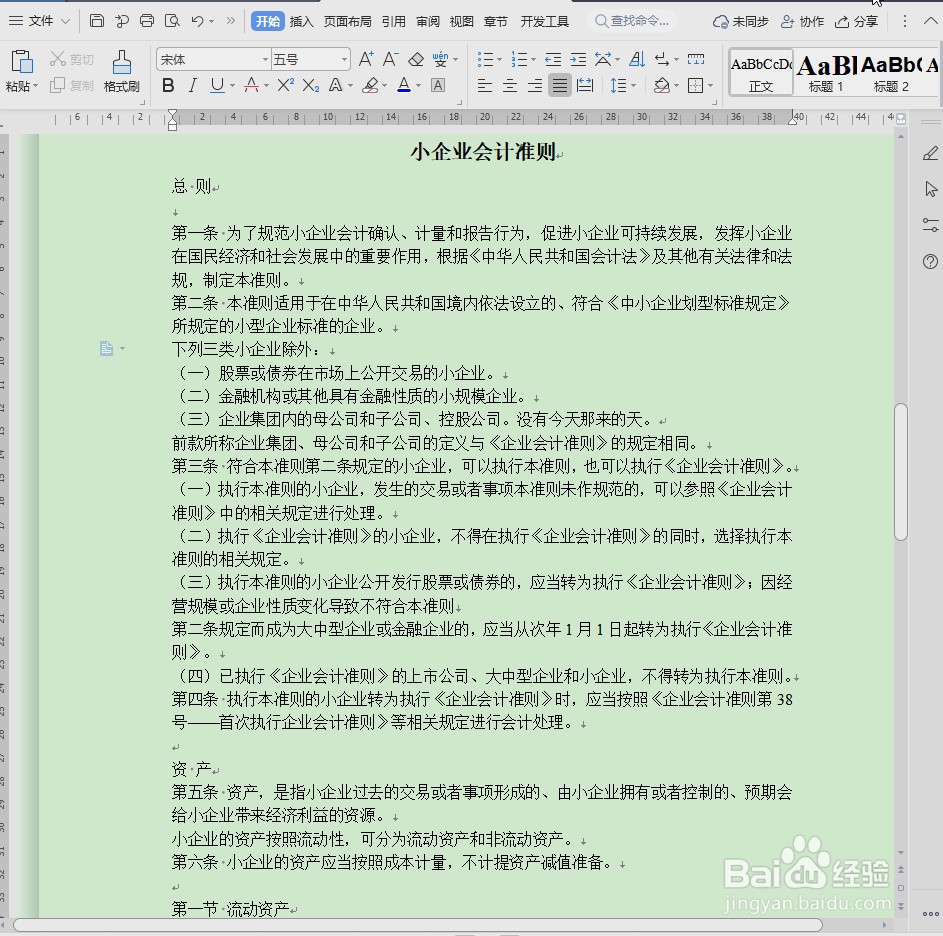The height and width of the screenshot is (936, 943).
Task: Click the Paste clipboard icon
Action: tap(22, 62)
